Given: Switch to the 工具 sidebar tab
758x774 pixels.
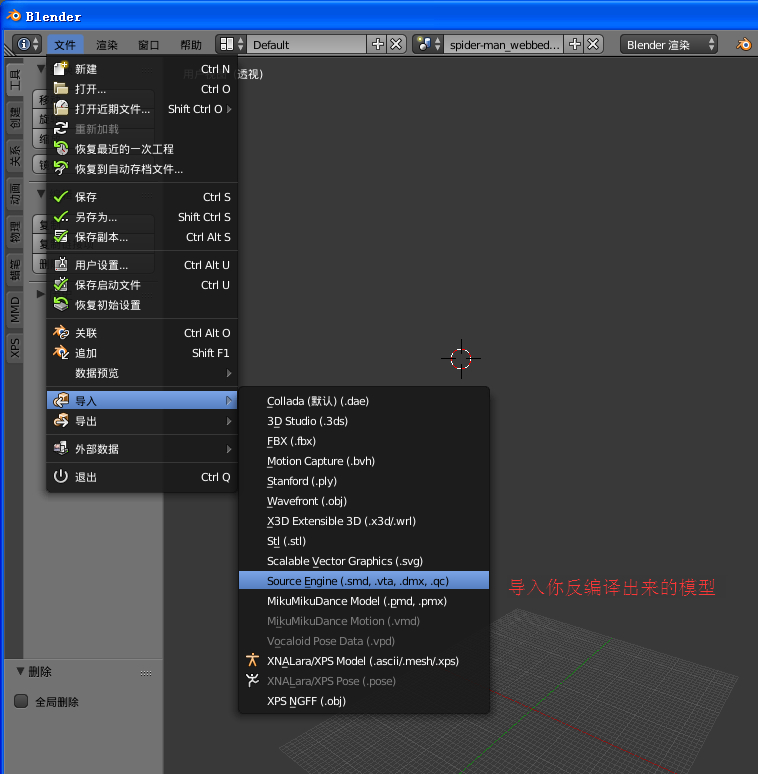Looking at the screenshot, I should point(15,79).
